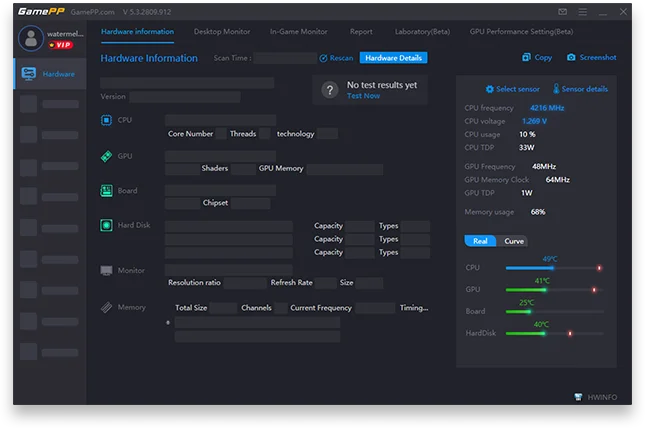645x428 pixels.
Task: Open the Select sensor settings
Action: coord(513,89)
